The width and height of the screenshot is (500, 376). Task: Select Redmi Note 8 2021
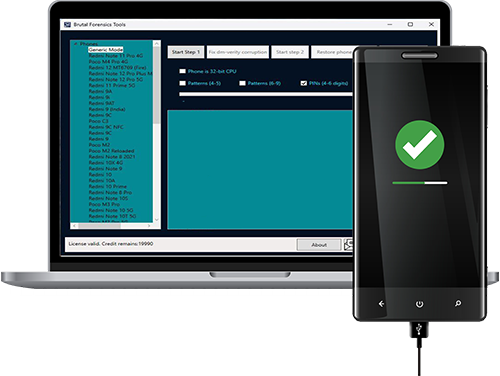click(112, 157)
